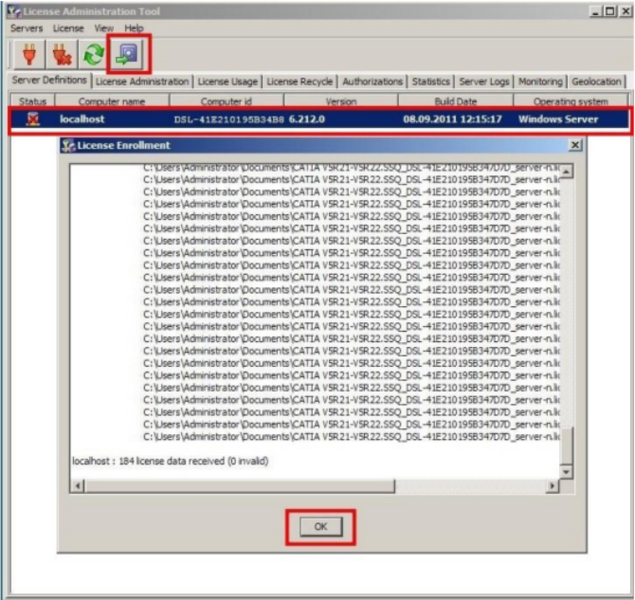Screen dimensions: 635x600
Task: Click the License Enrollment dialog title icon
Action: point(68,145)
